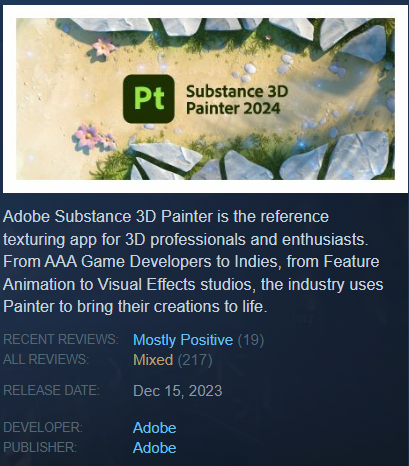Viewport: 409px width, 466px height.
Task: Click 'bring their creations to life' text
Action: point(172,307)
